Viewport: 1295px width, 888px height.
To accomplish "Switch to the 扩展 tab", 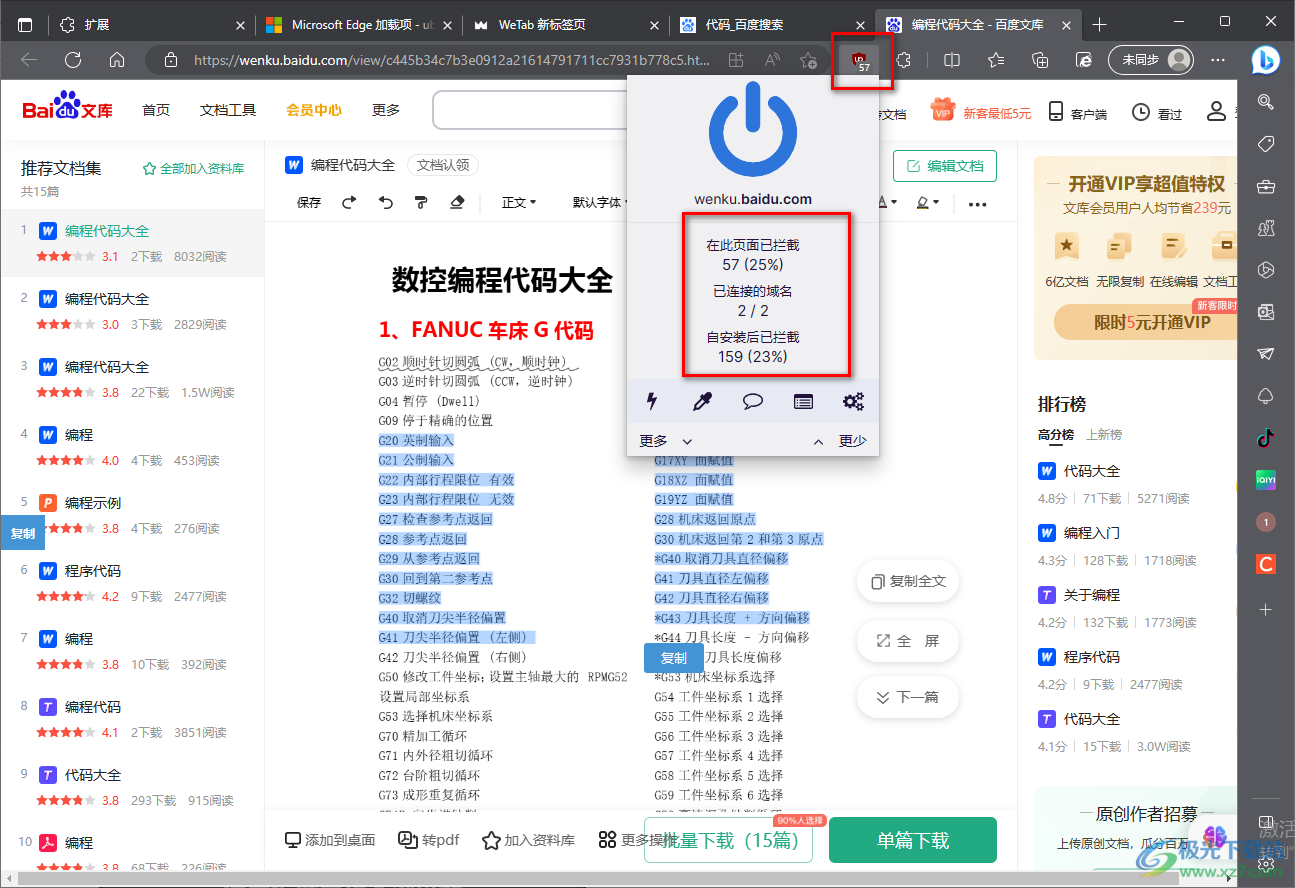I will pyautogui.click(x=150, y=24).
